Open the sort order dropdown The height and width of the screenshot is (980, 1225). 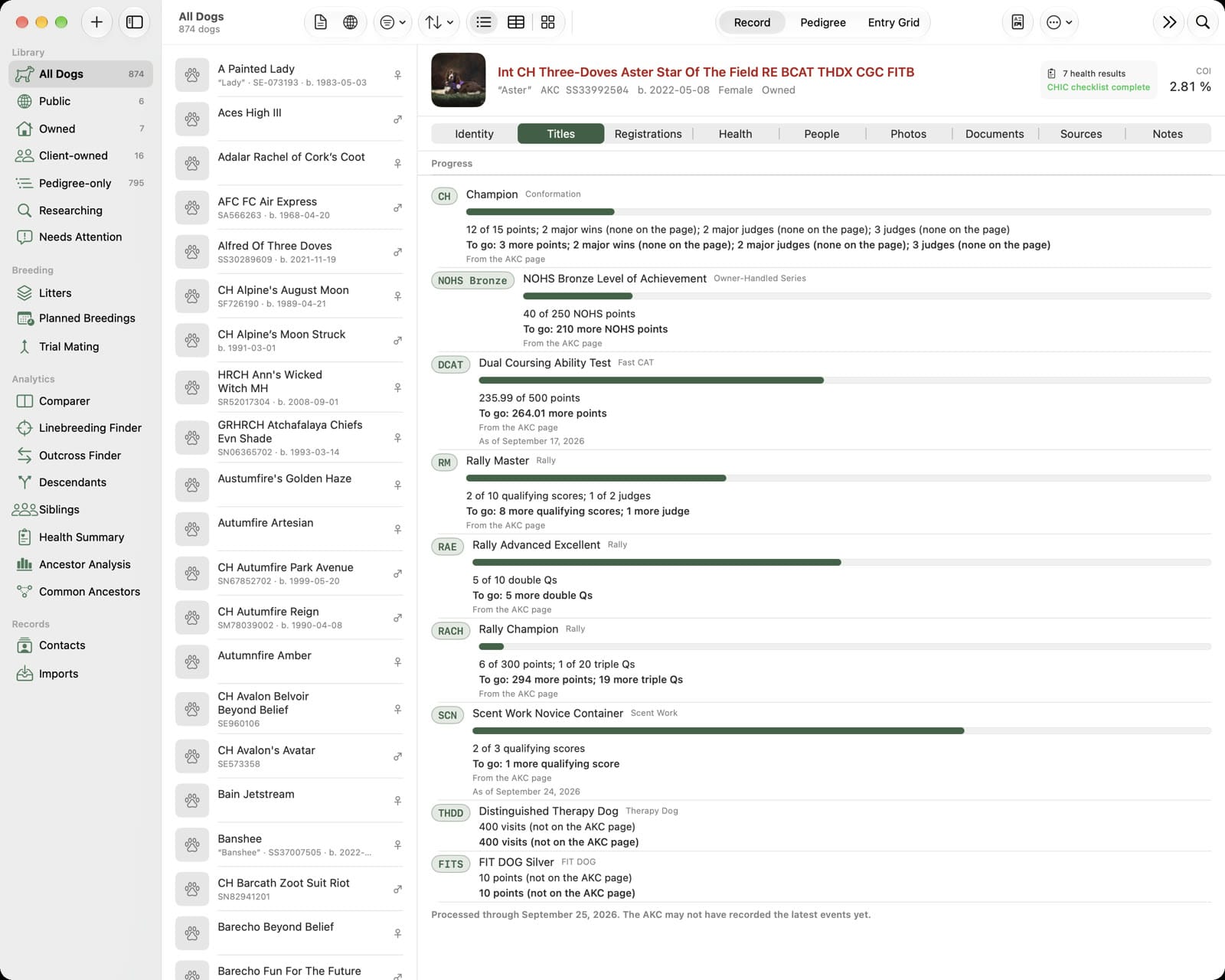click(x=439, y=22)
